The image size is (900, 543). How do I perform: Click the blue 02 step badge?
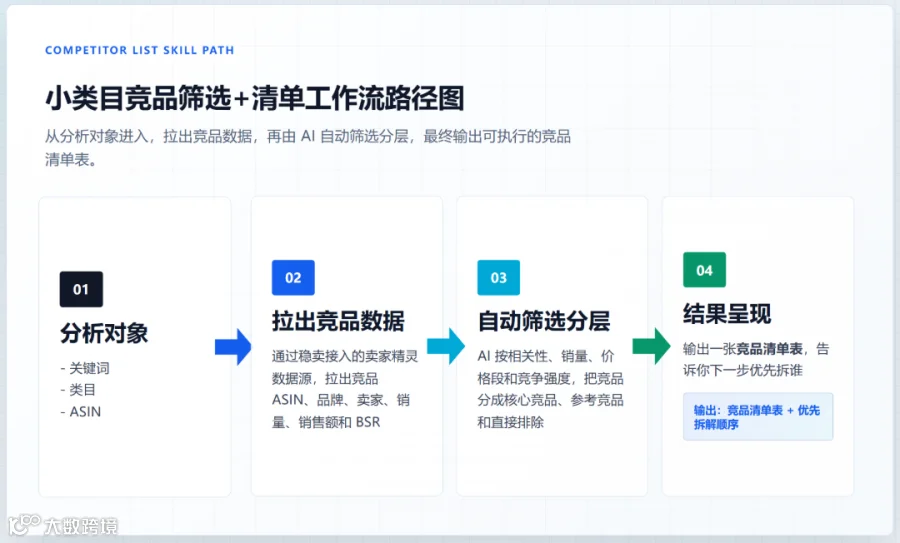(293, 278)
